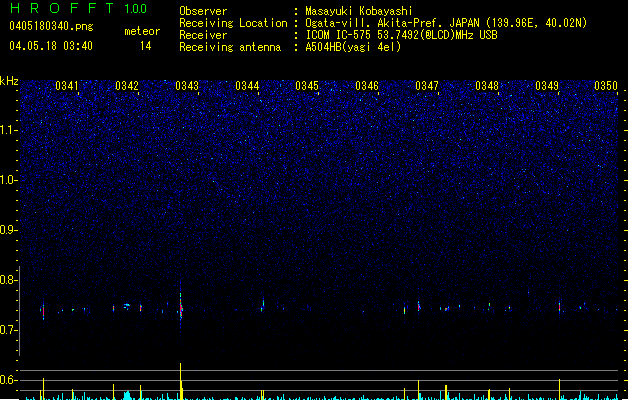Click the observer name Masayuki Kobayashi

(359, 11)
